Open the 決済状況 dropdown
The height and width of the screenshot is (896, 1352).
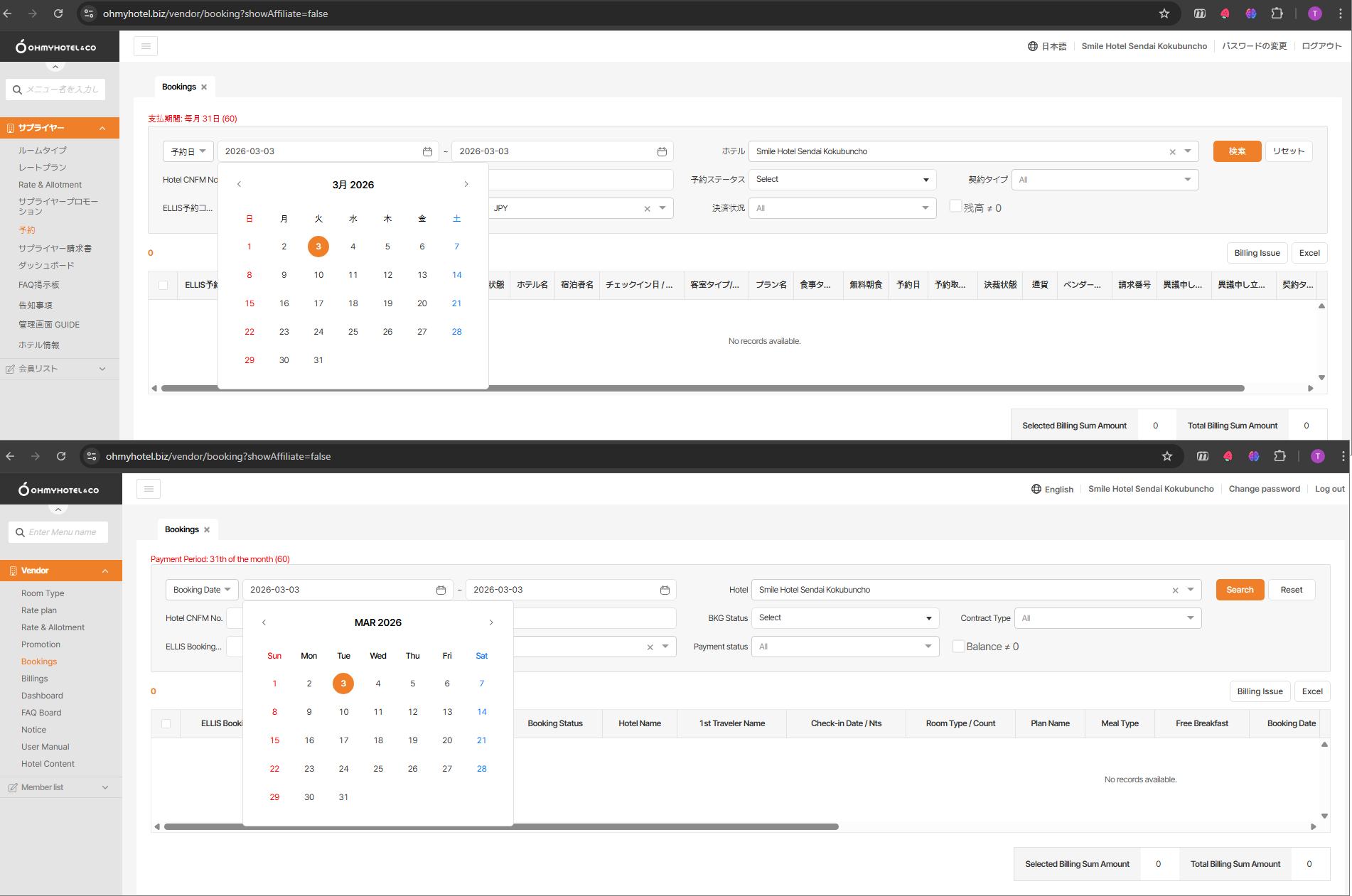tap(842, 208)
